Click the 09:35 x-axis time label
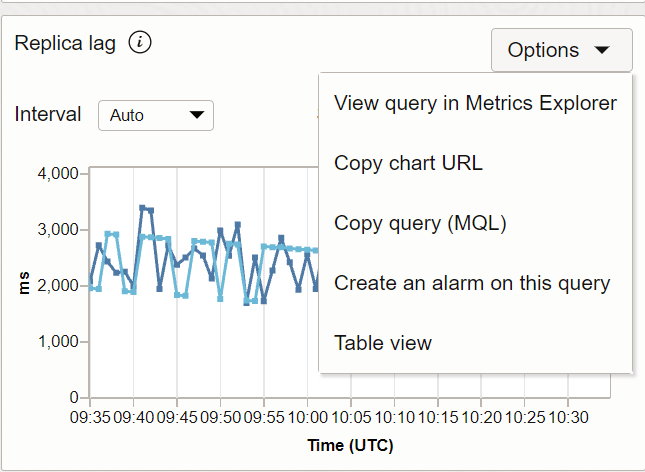Screen dimensions: 645x472 pyautogui.click(x=91, y=416)
